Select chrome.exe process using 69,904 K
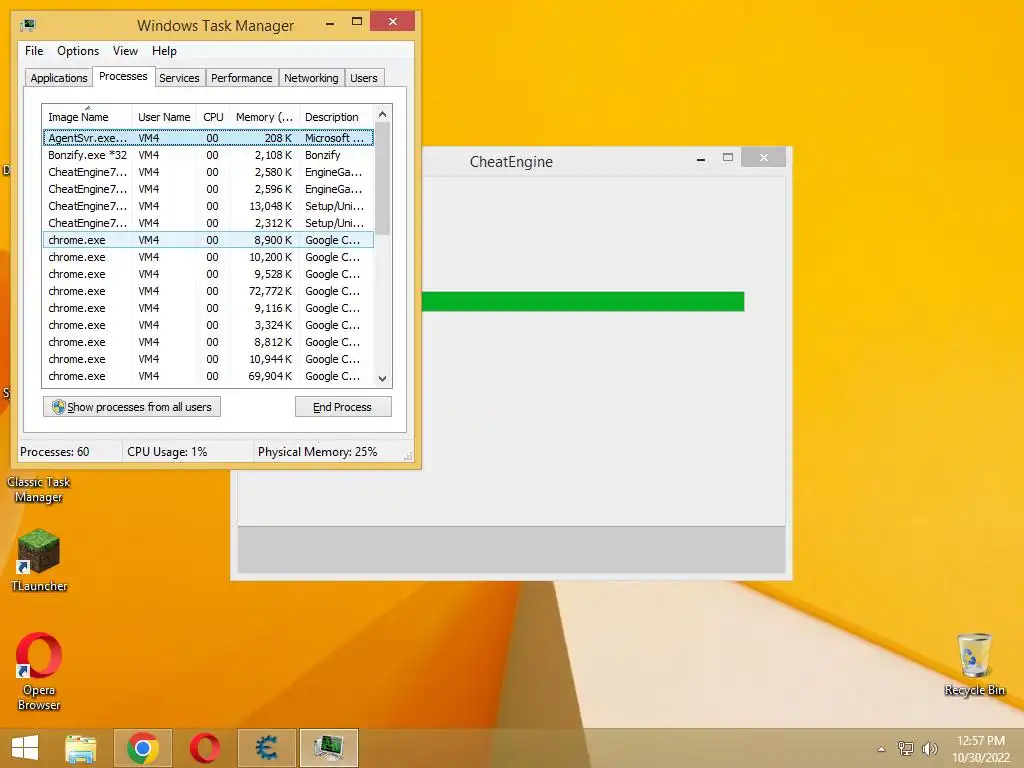Screen dimensions: 1024x768 tap(208, 376)
